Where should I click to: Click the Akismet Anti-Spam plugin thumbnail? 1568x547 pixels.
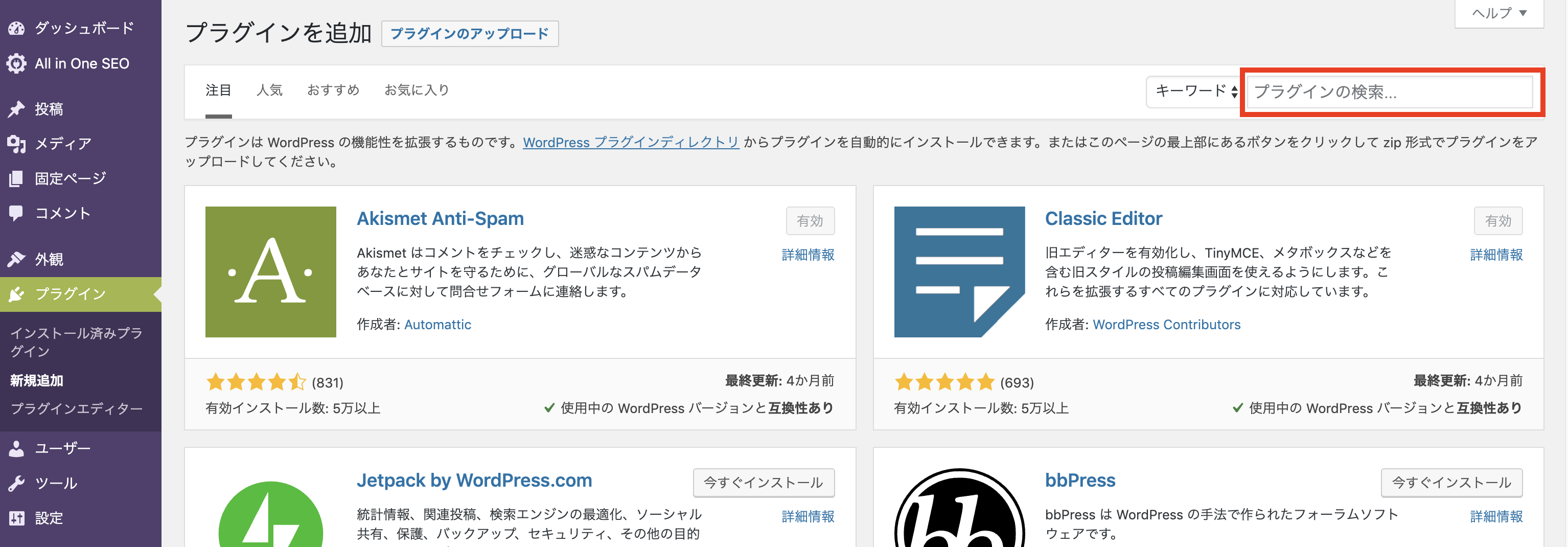pyautogui.click(x=270, y=271)
